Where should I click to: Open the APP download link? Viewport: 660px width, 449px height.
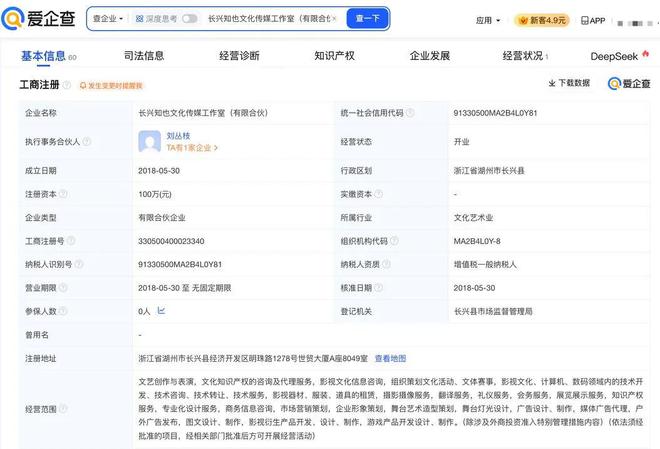click(x=593, y=20)
